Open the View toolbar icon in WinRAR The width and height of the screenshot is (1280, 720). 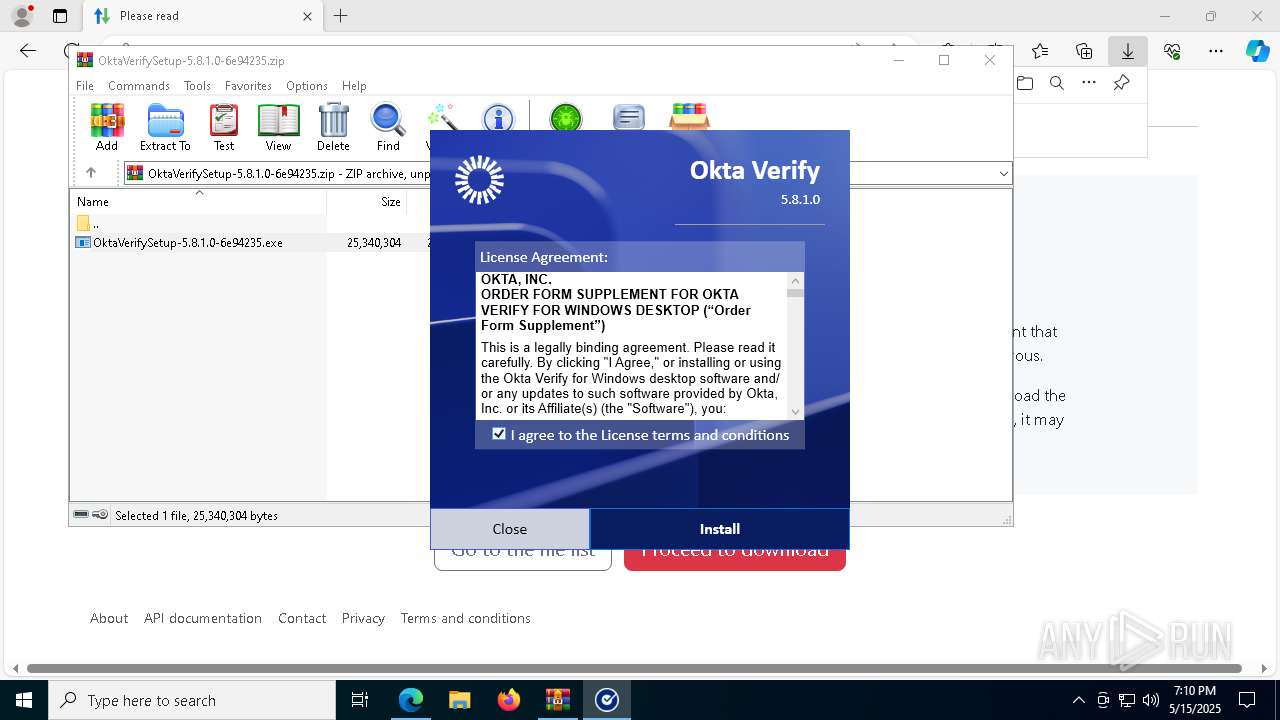[278, 127]
